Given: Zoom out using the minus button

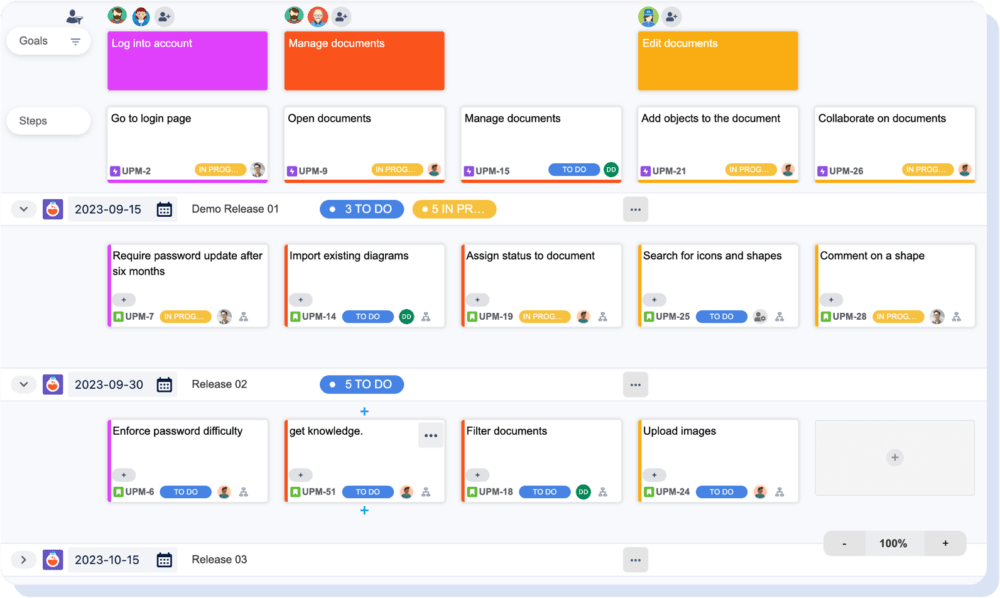Looking at the screenshot, I should (x=845, y=544).
